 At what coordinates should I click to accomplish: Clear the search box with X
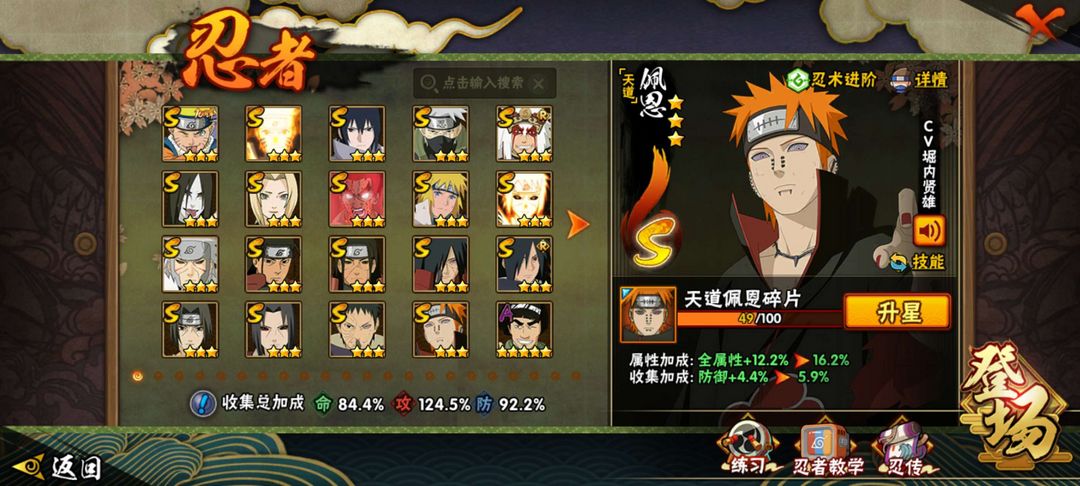[539, 83]
